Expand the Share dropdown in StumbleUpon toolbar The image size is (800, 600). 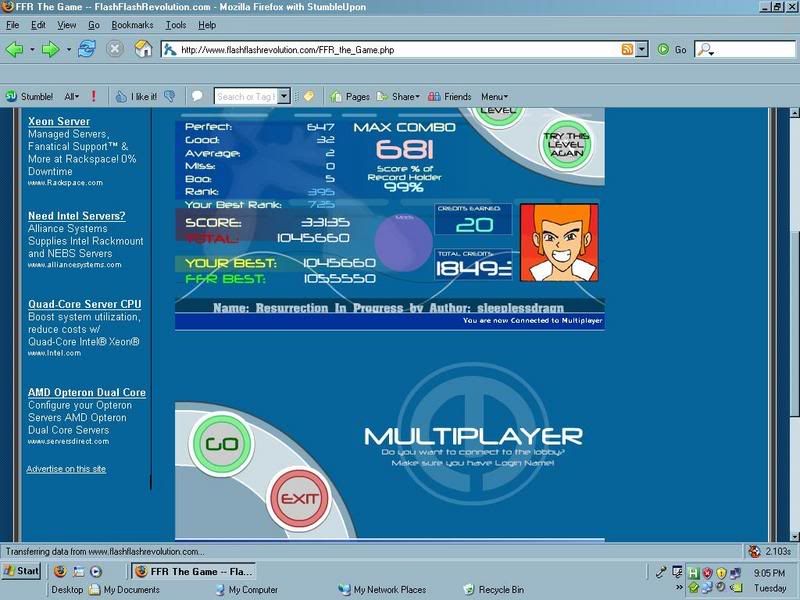click(x=405, y=96)
